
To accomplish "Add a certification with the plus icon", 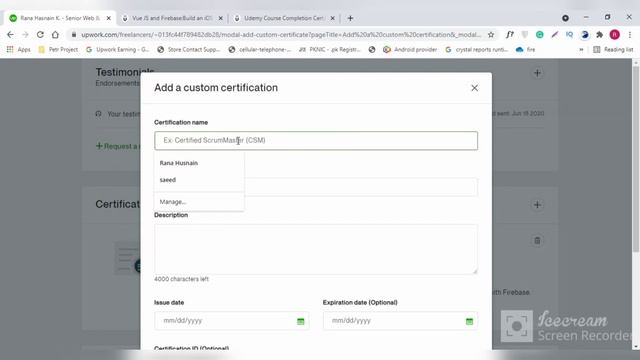I will click(x=537, y=205).
